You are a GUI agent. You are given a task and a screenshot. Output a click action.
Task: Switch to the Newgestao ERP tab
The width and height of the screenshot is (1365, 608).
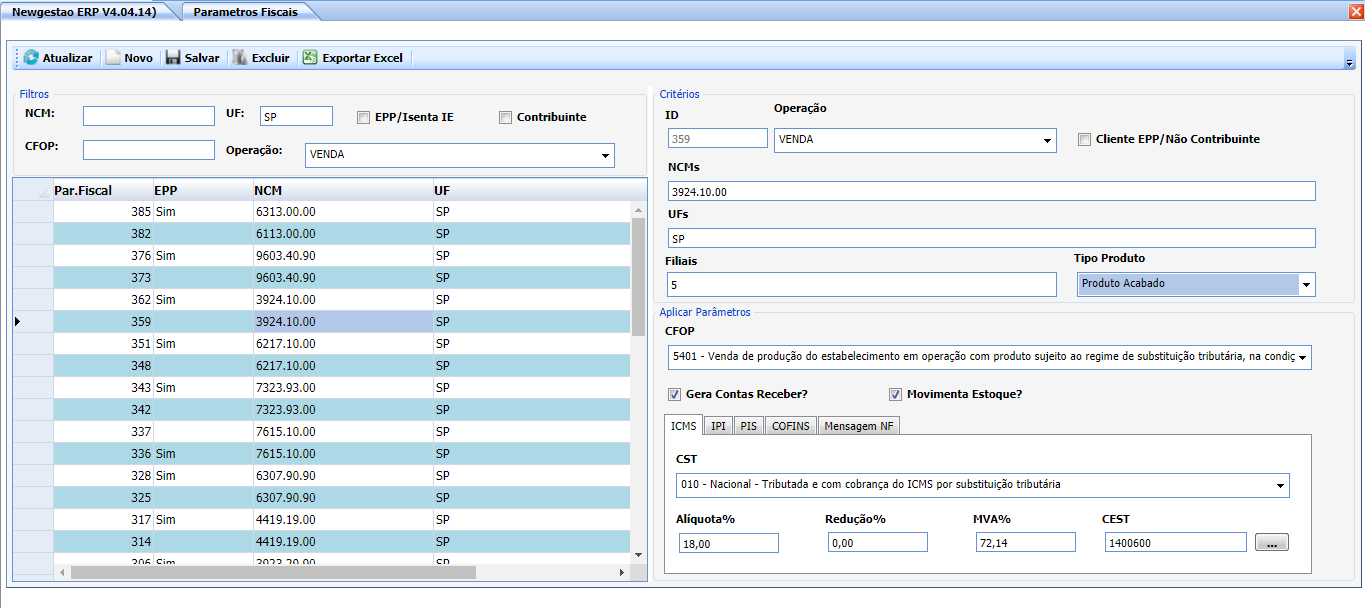tap(85, 11)
